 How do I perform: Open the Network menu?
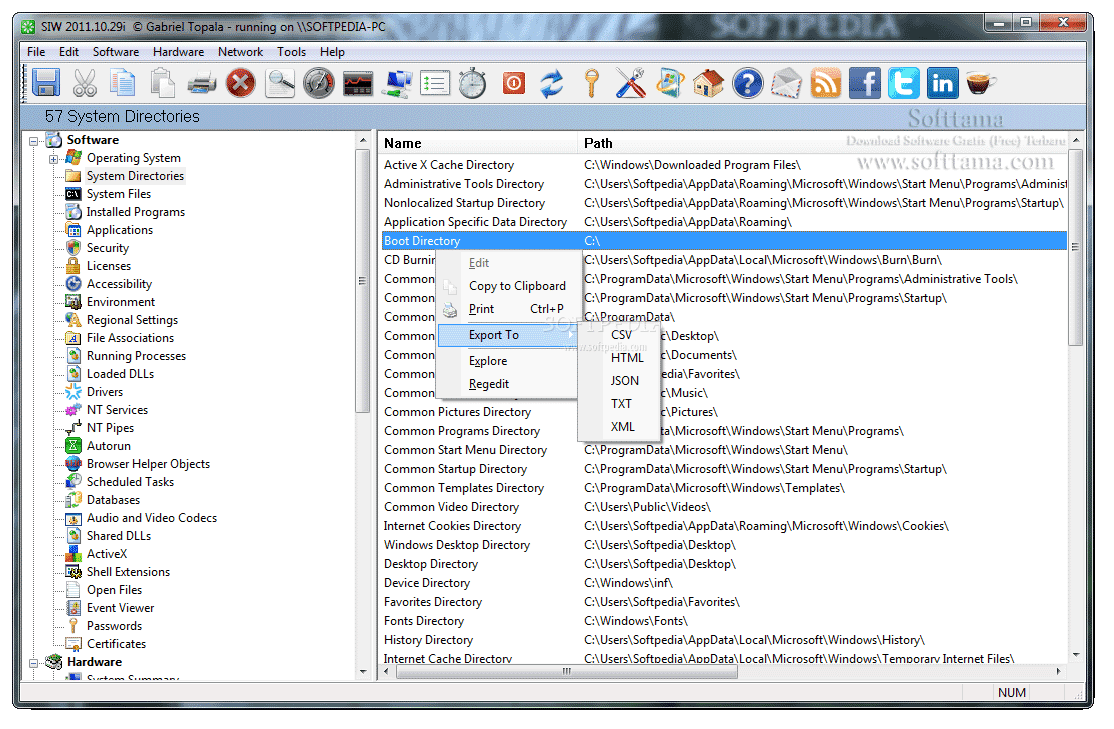(240, 51)
